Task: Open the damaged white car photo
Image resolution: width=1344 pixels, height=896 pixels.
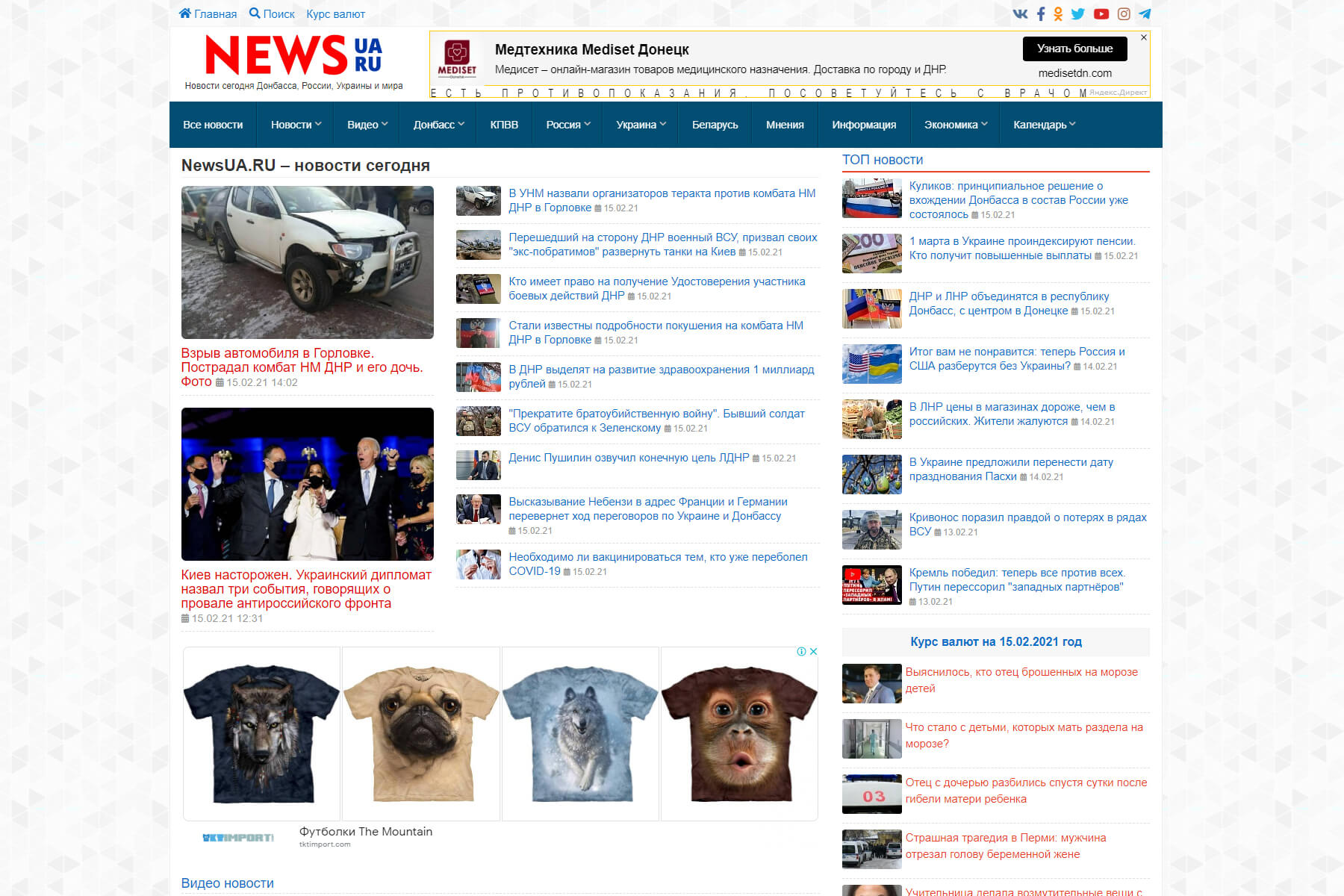Action: (x=308, y=263)
